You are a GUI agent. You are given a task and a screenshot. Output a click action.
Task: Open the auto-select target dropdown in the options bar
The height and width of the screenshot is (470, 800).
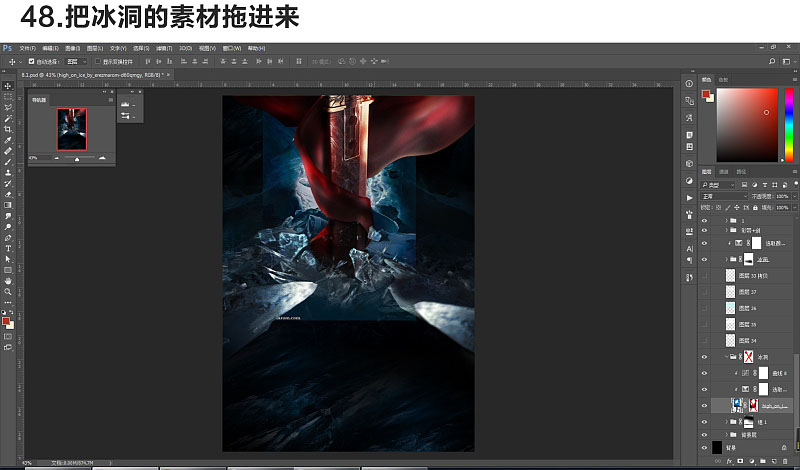coord(77,61)
